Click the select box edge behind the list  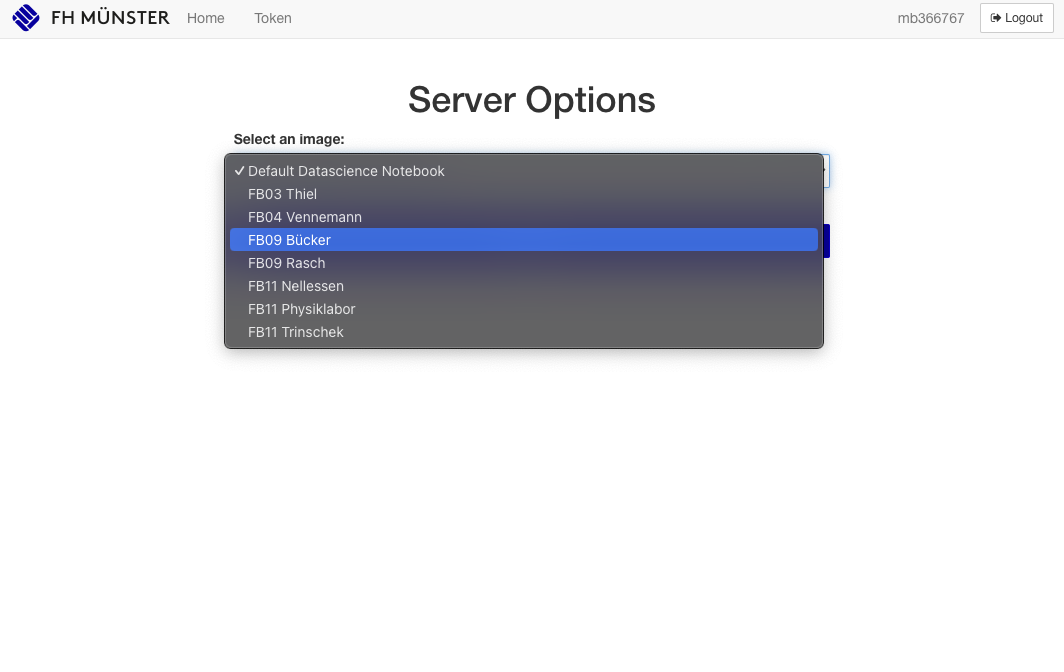pos(826,171)
